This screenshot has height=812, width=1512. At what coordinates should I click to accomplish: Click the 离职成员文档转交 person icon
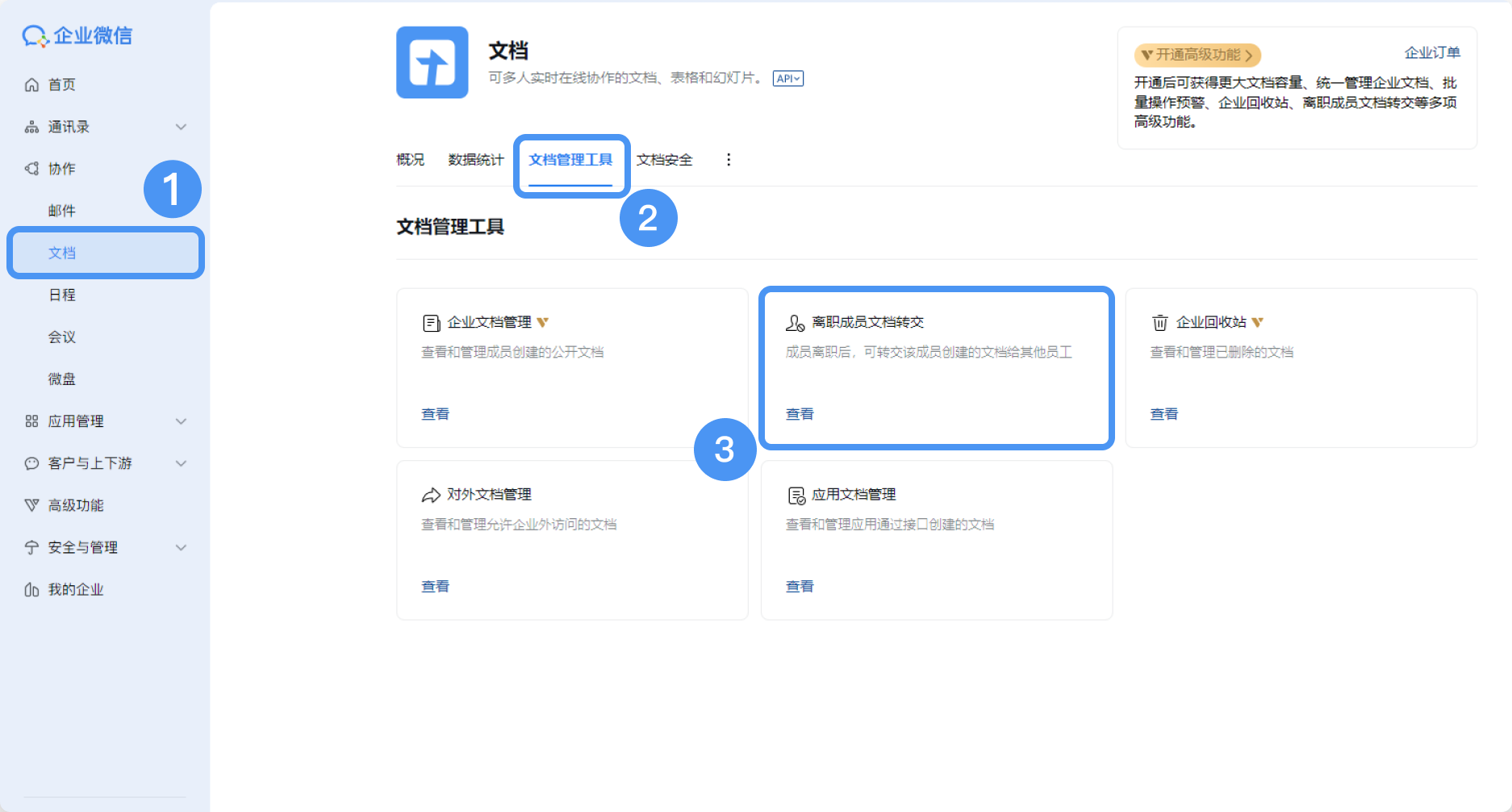click(x=795, y=323)
